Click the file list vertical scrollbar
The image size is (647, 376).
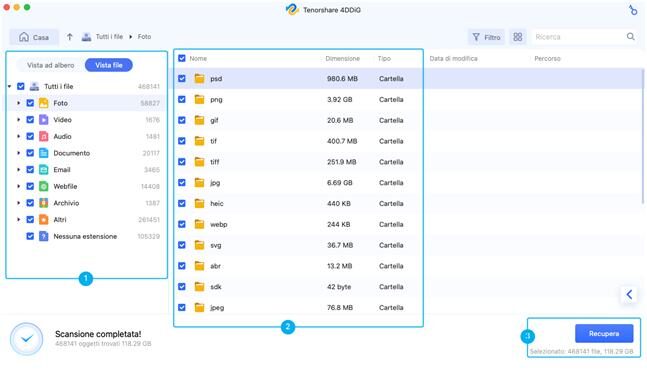click(643, 136)
